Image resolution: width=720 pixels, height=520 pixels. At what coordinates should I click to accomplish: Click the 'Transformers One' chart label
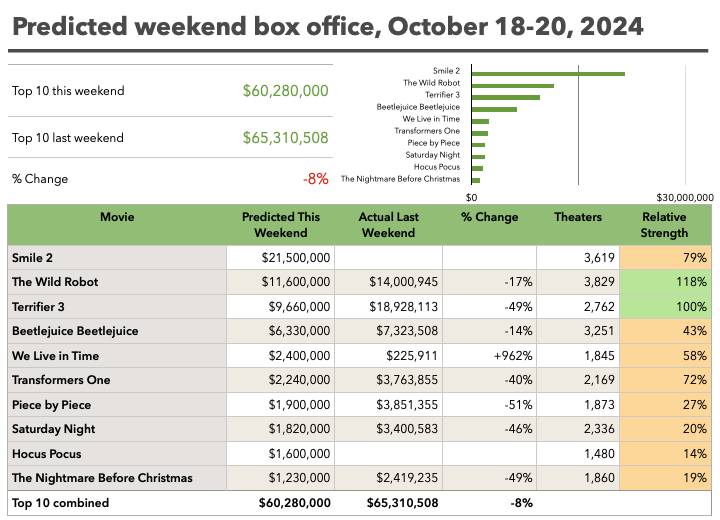pos(427,130)
